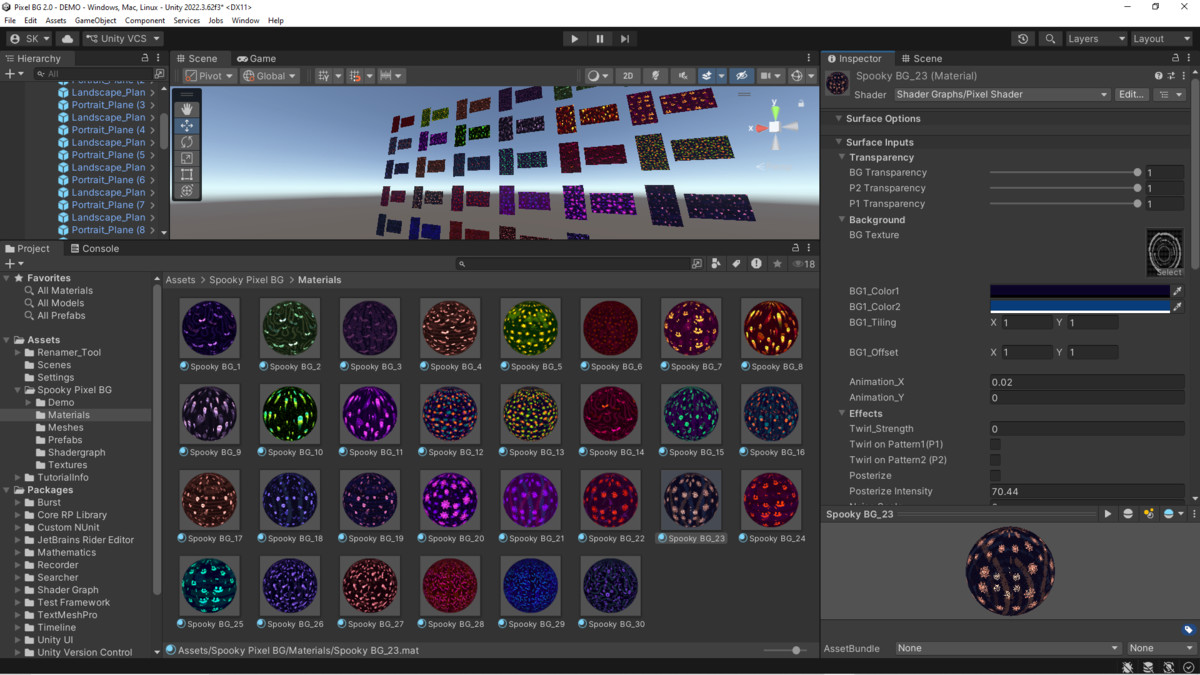The height and width of the screenshot is (675, 1200).
Task: Toggle scene audio mute icon
Action: (683, 76)
